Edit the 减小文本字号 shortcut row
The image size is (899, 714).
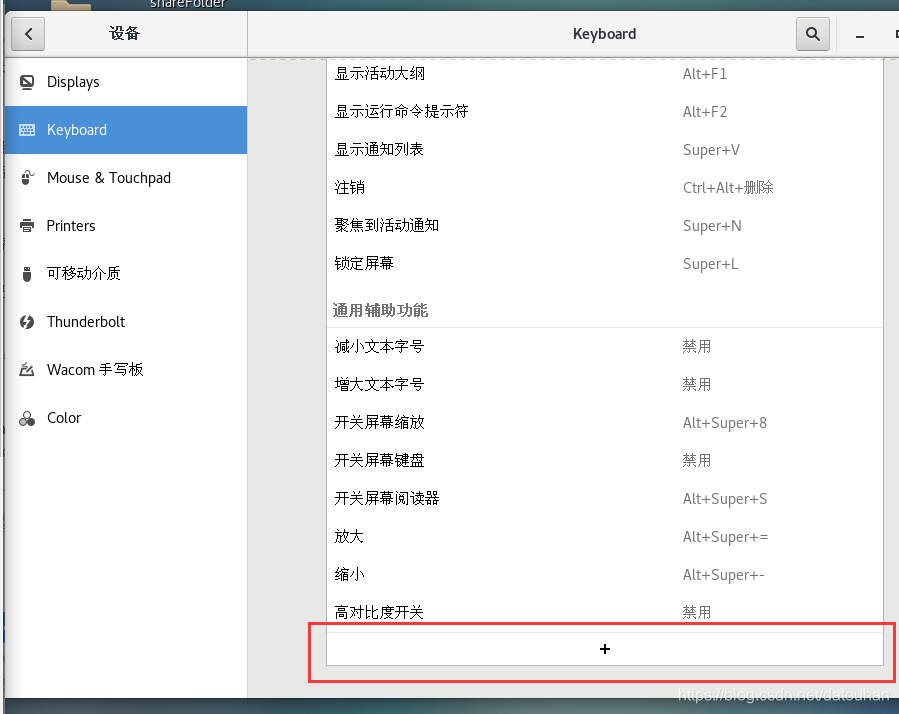click(605, 346)
